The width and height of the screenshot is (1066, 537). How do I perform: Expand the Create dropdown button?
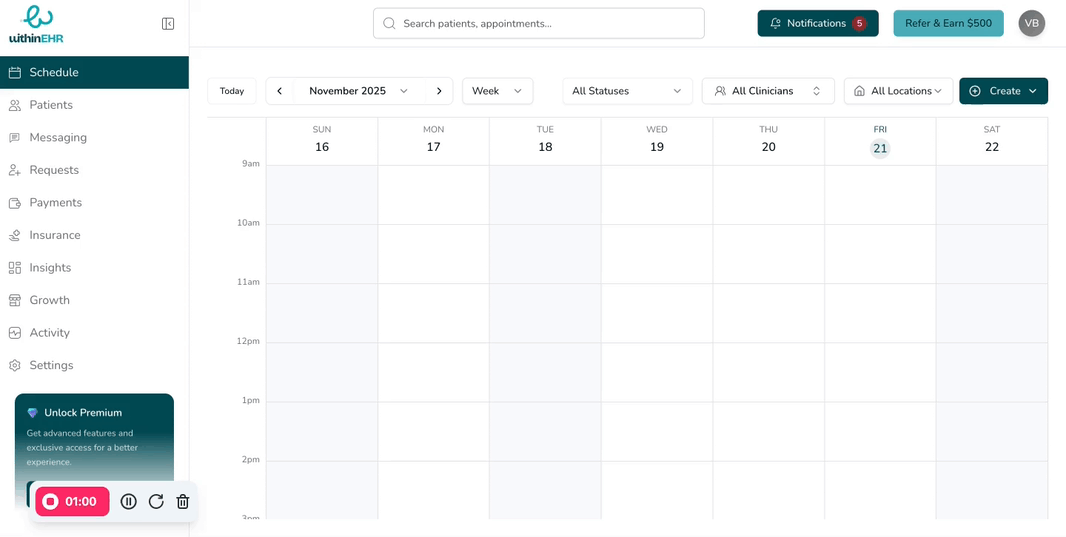pyautogui.click(x=1003, y=91)
